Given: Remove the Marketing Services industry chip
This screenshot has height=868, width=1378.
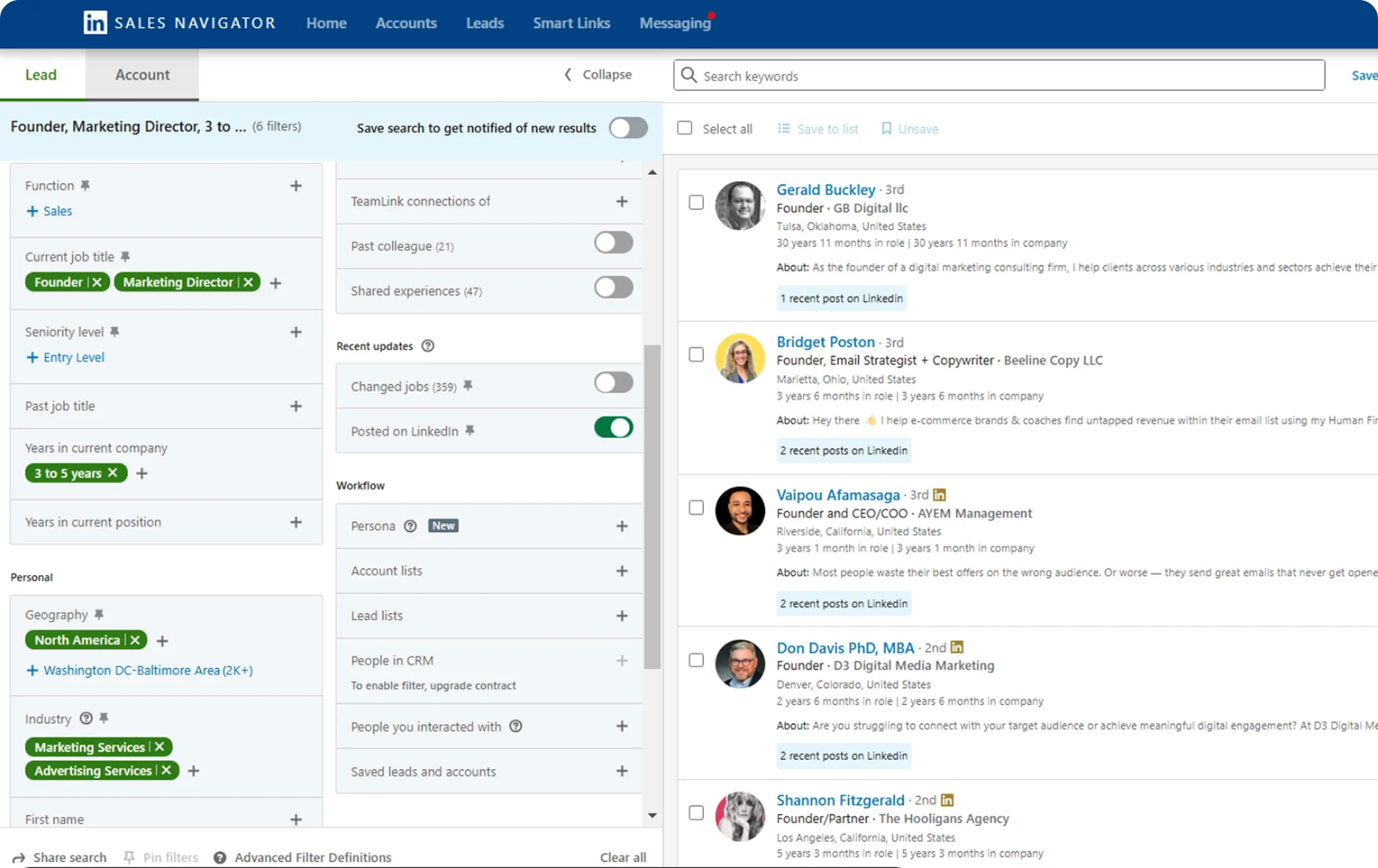Looking at the screenshot, I should 160,747.
